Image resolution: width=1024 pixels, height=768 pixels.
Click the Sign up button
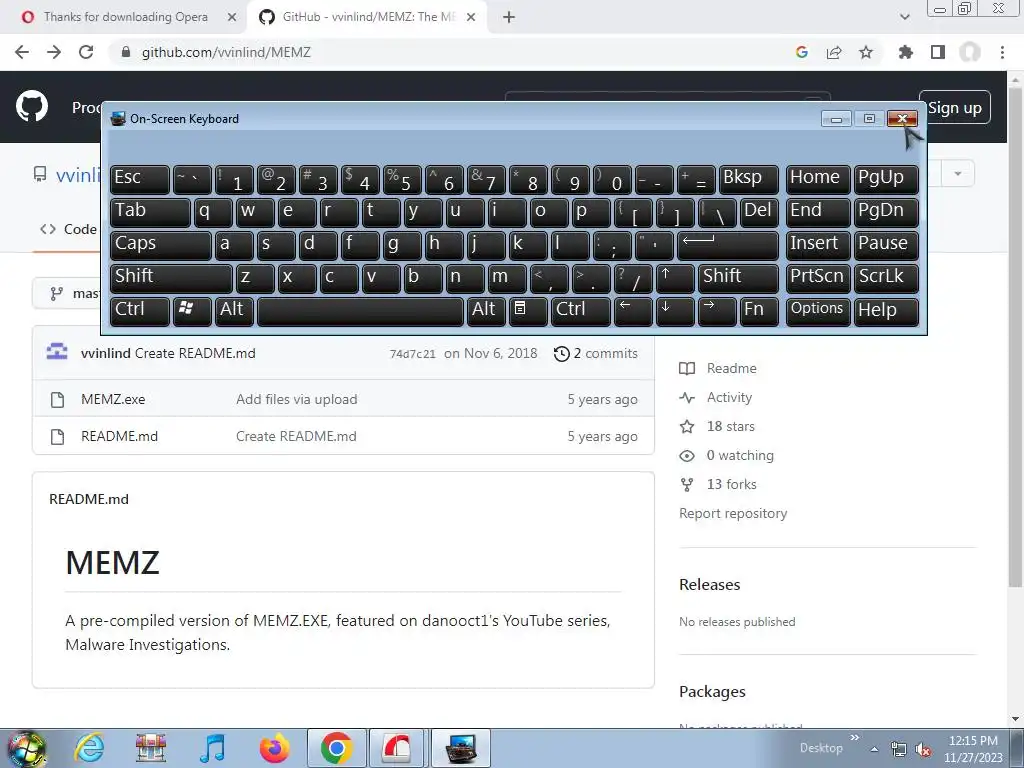point(954,108)
